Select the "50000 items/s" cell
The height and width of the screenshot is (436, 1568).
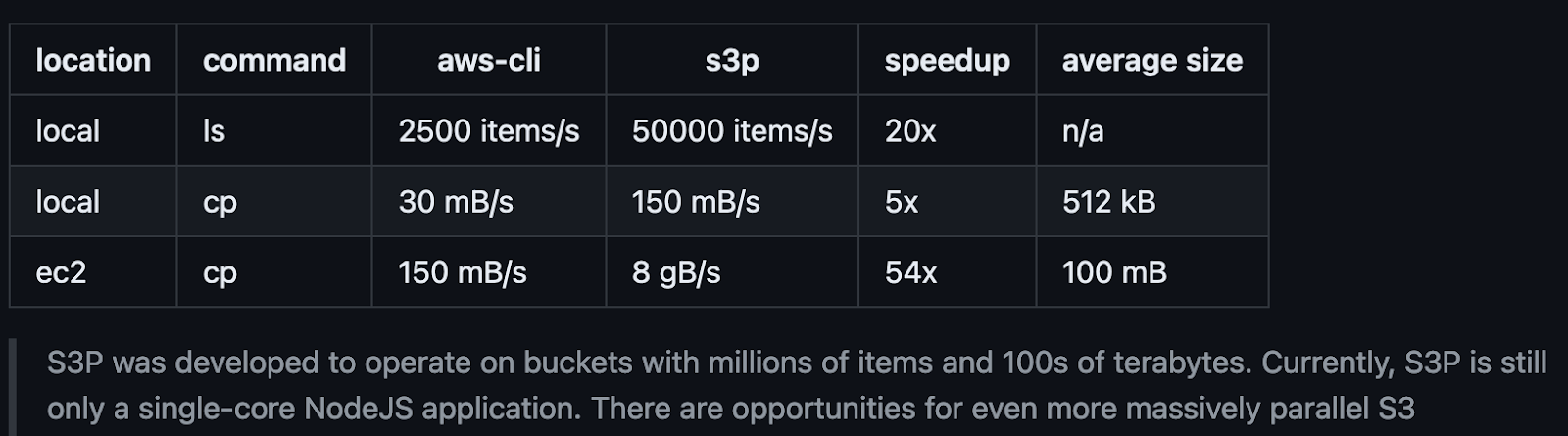point(732,131)
